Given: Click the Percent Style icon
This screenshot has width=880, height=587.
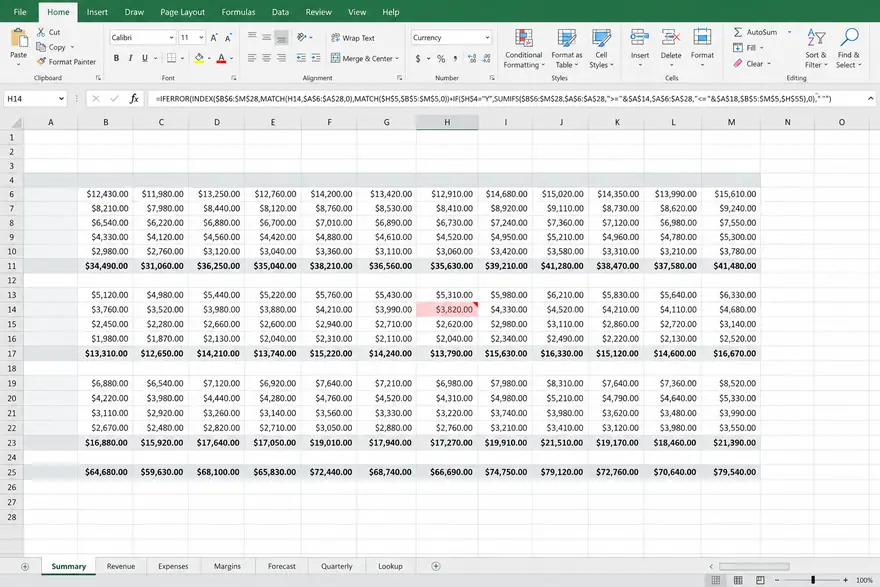Looking at the screenshot, I should [x=441, y=58].
